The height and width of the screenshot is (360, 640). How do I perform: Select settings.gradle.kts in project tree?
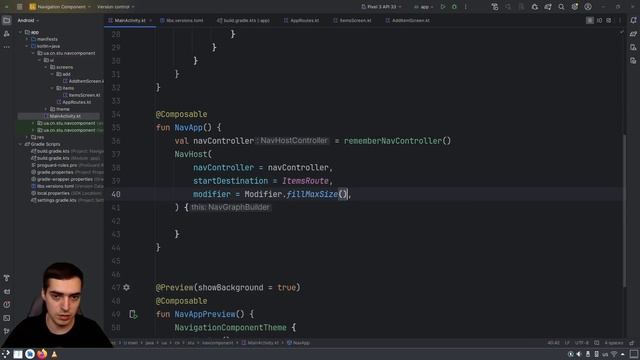point(57,200)
